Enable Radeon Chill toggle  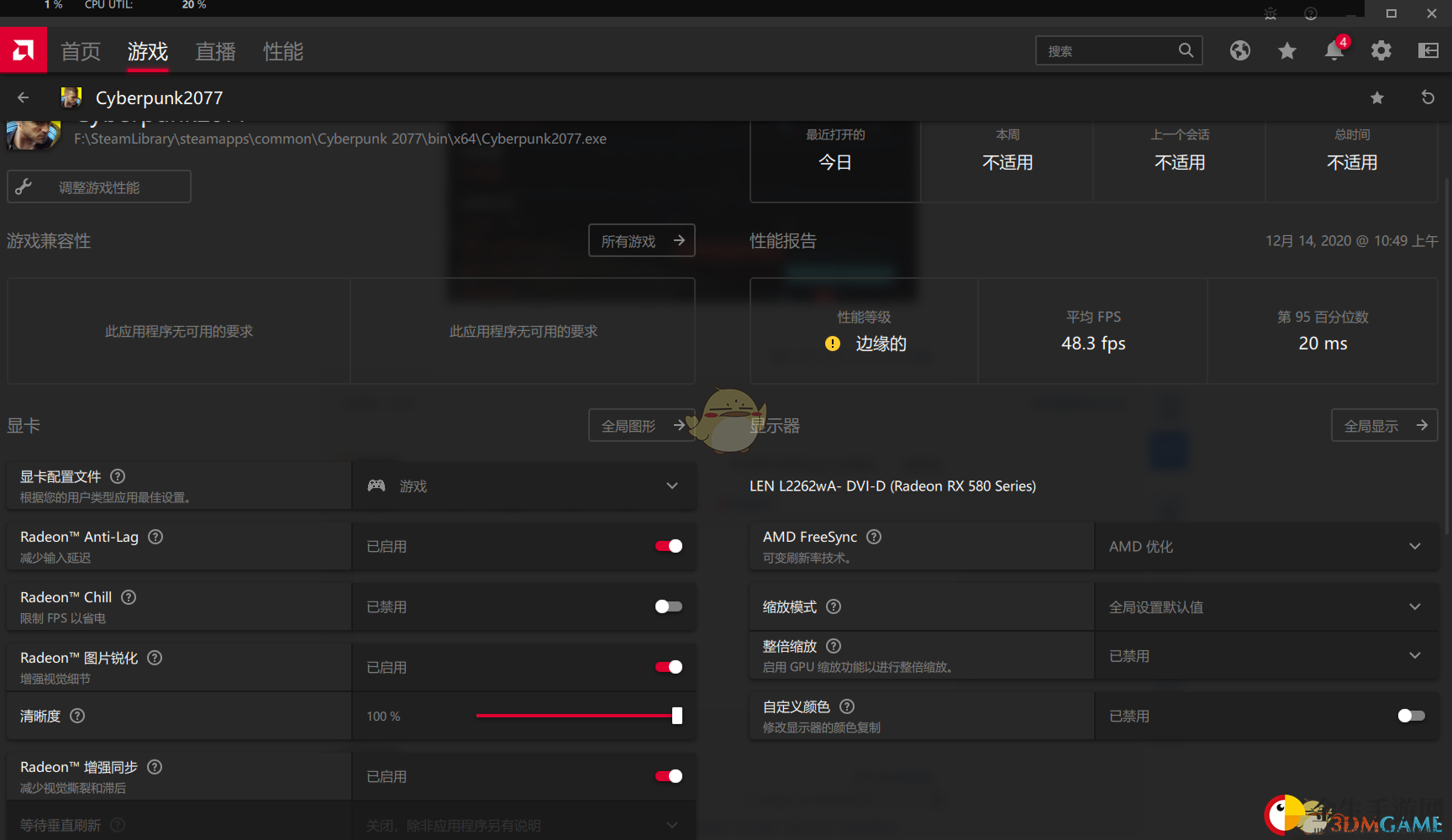[669, 606]
